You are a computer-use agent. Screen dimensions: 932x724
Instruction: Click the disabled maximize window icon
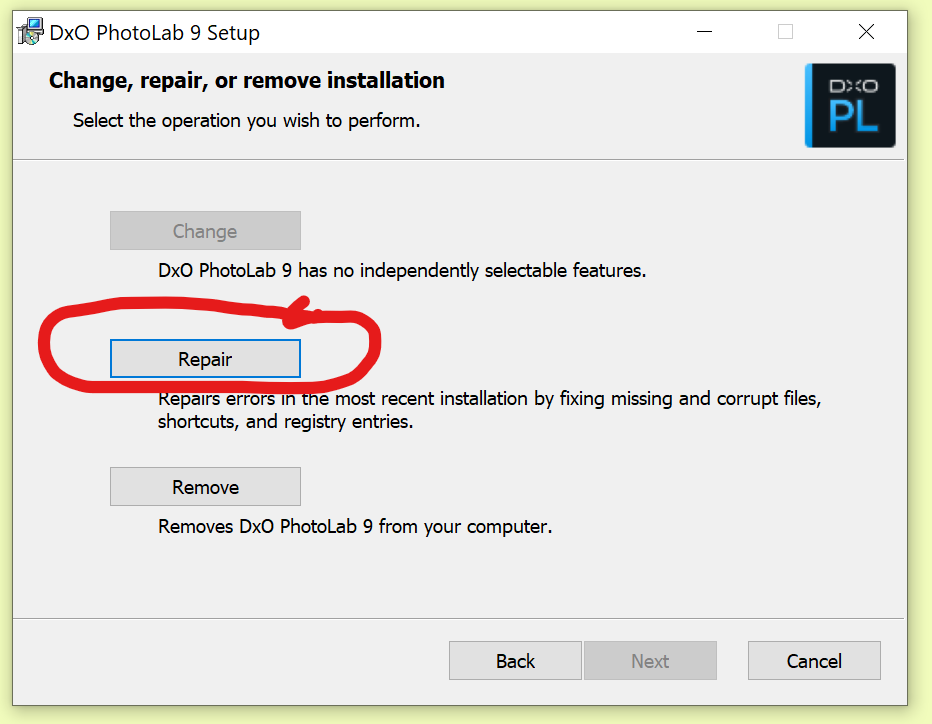point(785,32)
